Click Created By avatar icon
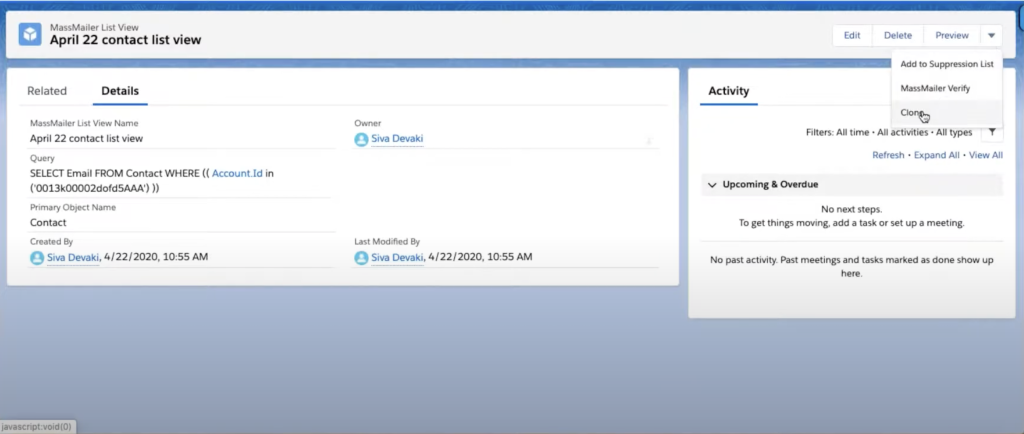Viewport: 1024px width, 434px height. point(37,258)
